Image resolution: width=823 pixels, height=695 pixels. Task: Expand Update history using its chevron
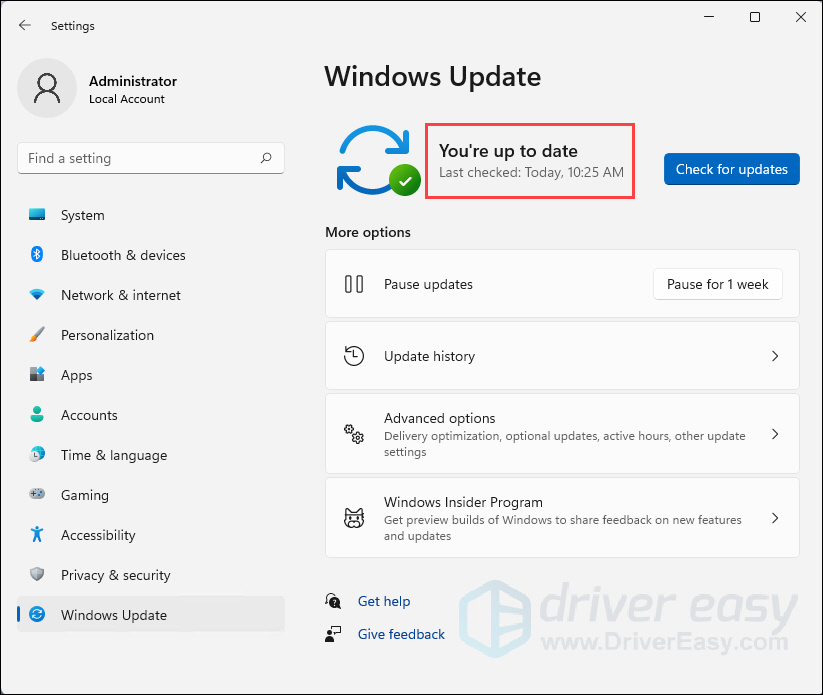tap(775, 356)
